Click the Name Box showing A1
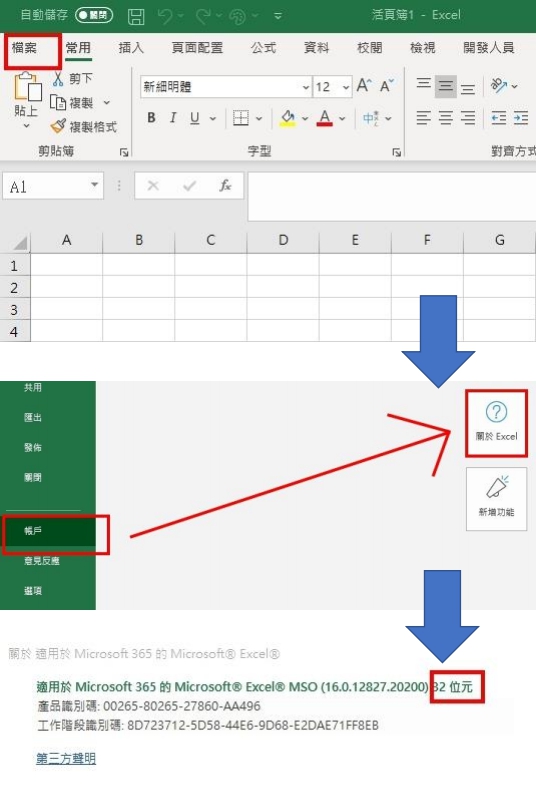The width and height of the screenshot is (536, 792). pyautogui.click(x=53, y=186)
